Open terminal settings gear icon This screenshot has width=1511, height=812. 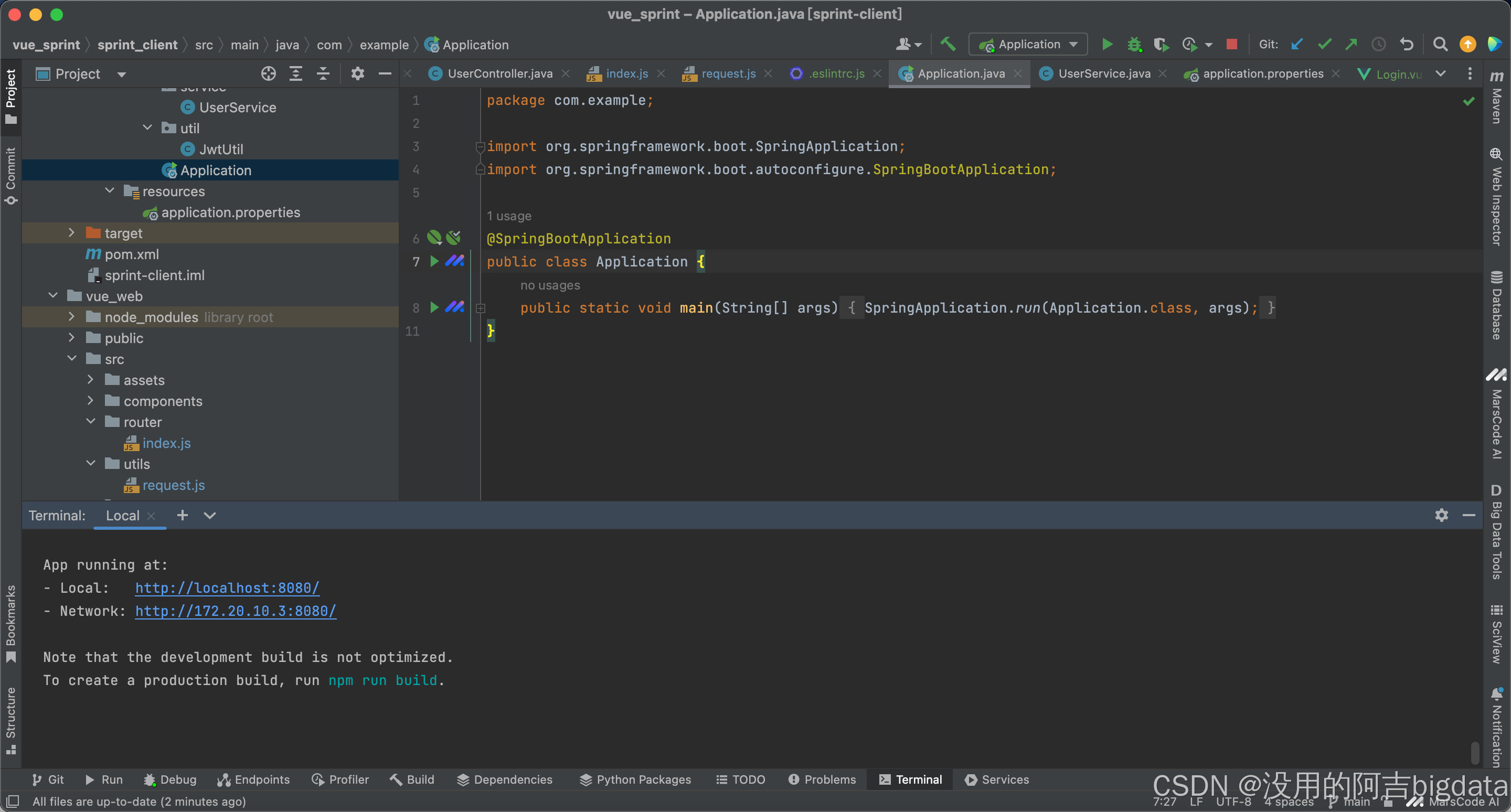pyautogui.click(x=1441, y=515)
